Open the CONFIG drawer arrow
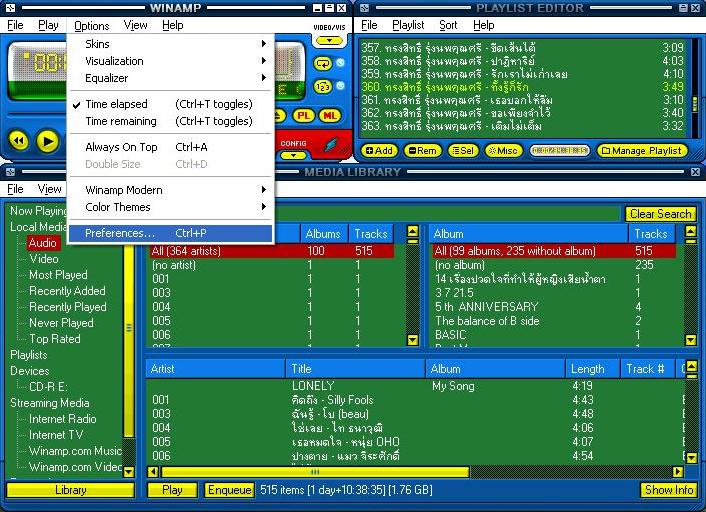706x512 pixels. point(294,155)
